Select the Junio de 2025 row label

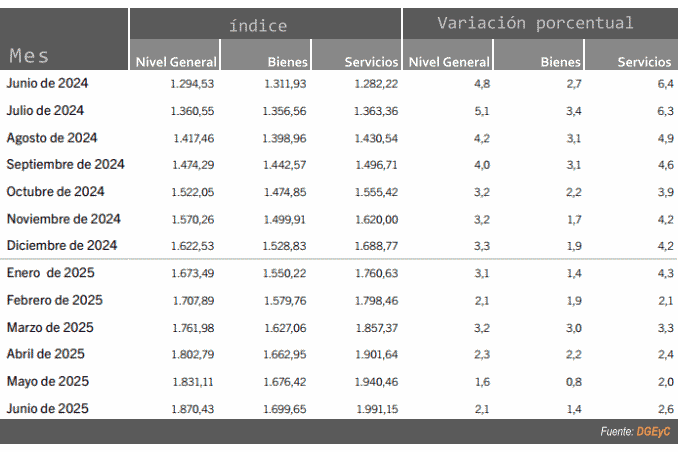[48, 408]
